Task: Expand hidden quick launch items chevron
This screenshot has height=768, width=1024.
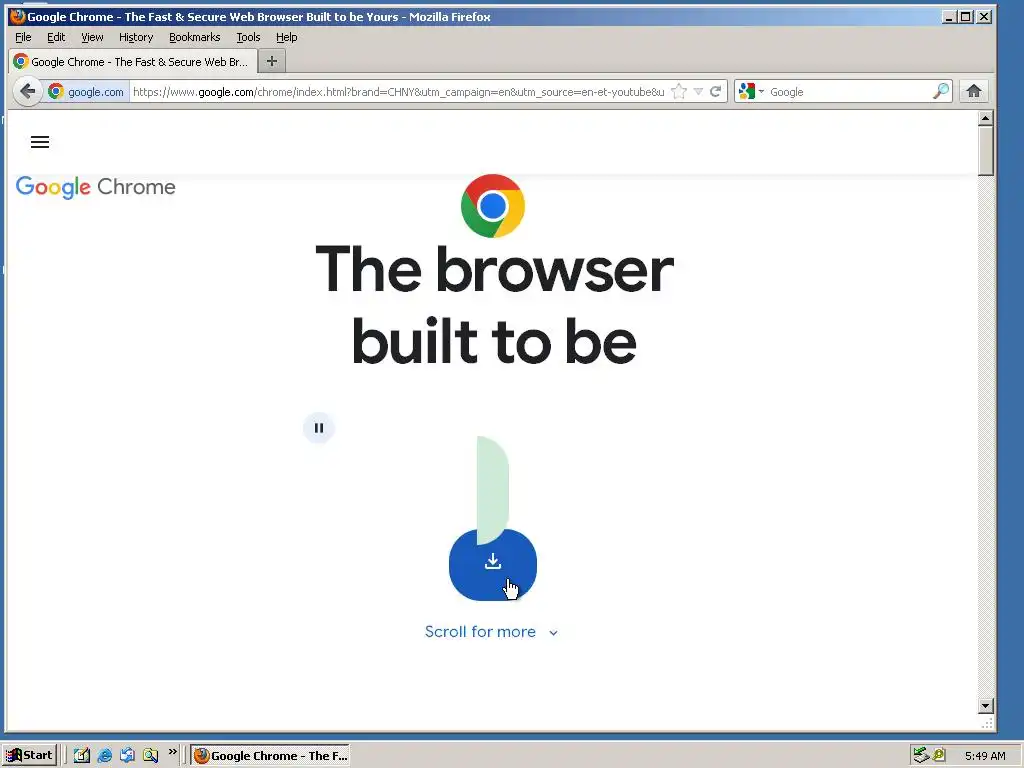Action: click(x=172, y=752)
